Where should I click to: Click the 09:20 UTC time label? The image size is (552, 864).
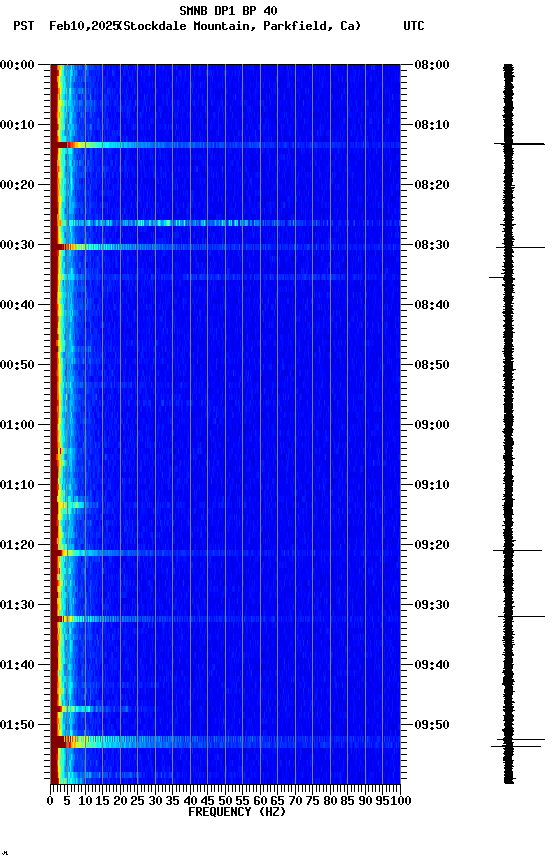pyautogui.click(x=432, y=545)
